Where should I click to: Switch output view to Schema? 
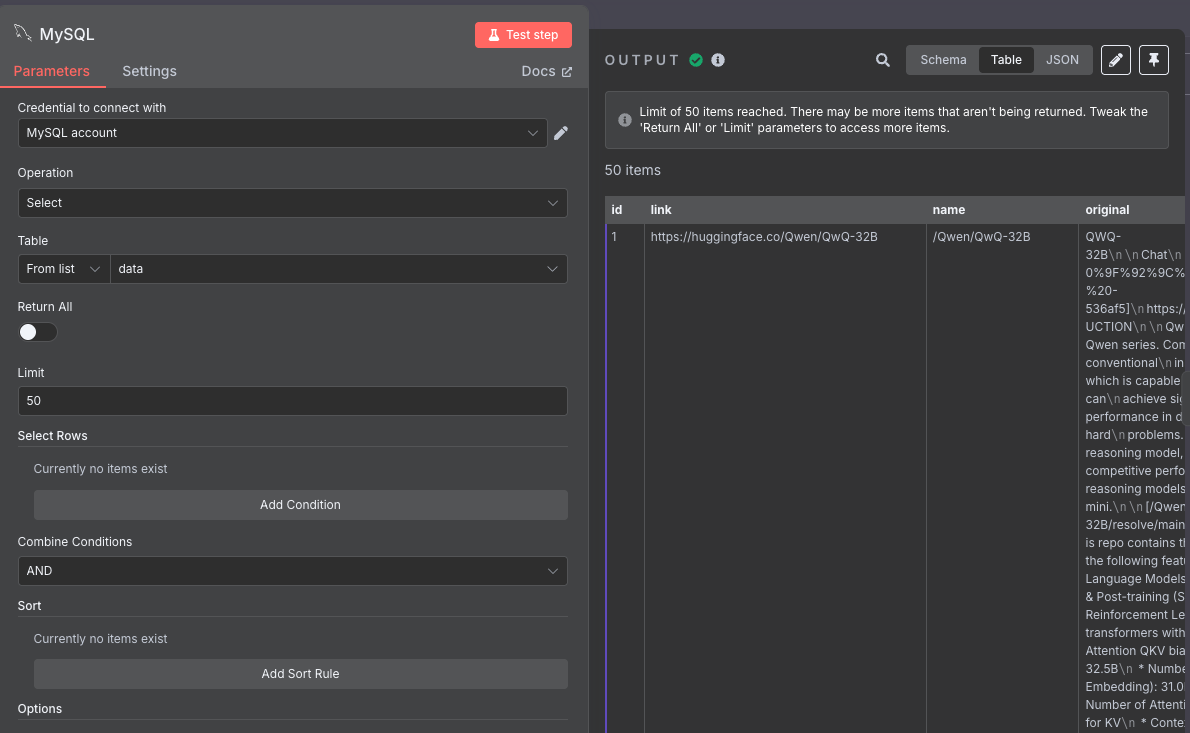[943, 60]
